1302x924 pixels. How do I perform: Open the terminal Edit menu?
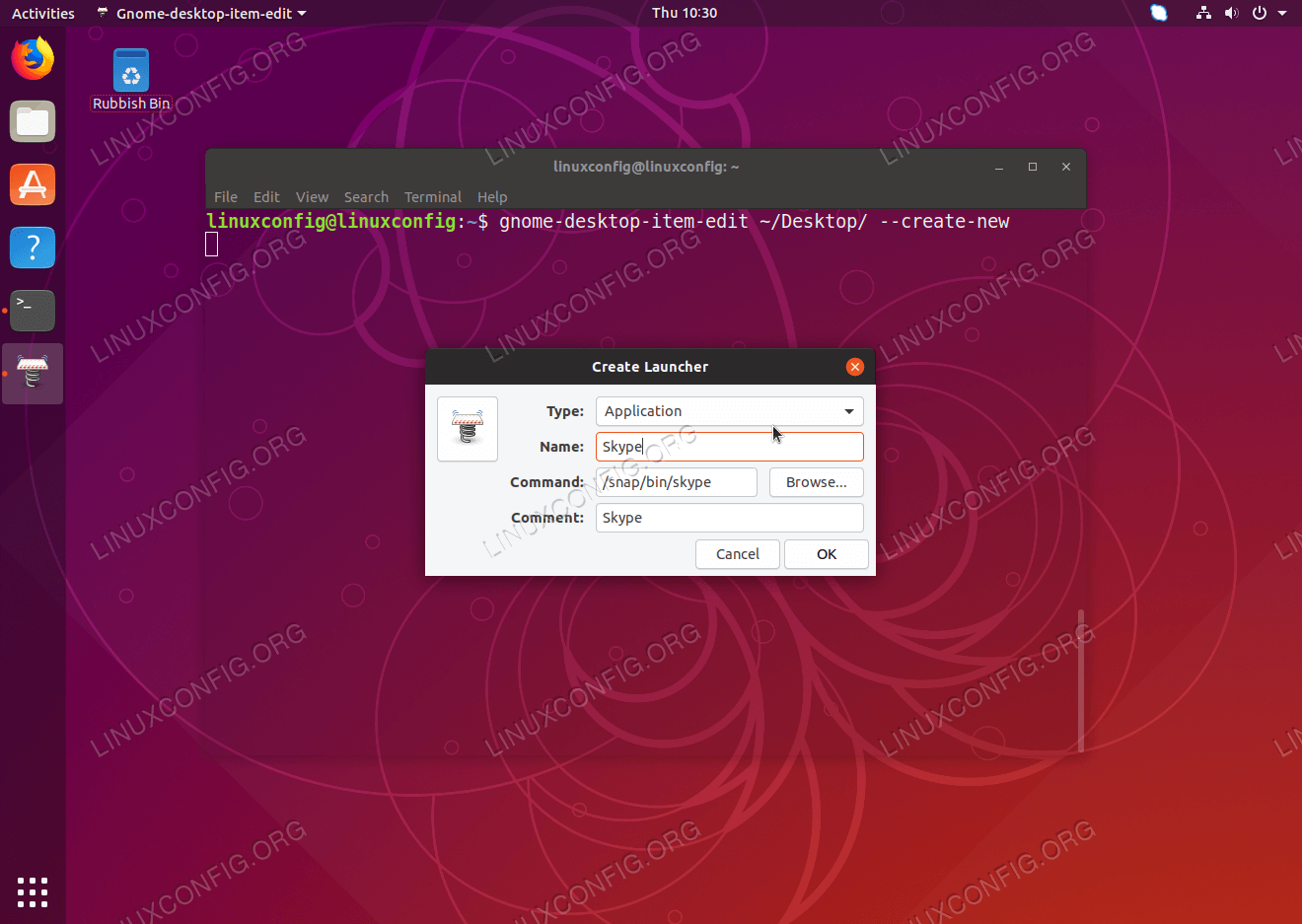click(x=266, y=197)
